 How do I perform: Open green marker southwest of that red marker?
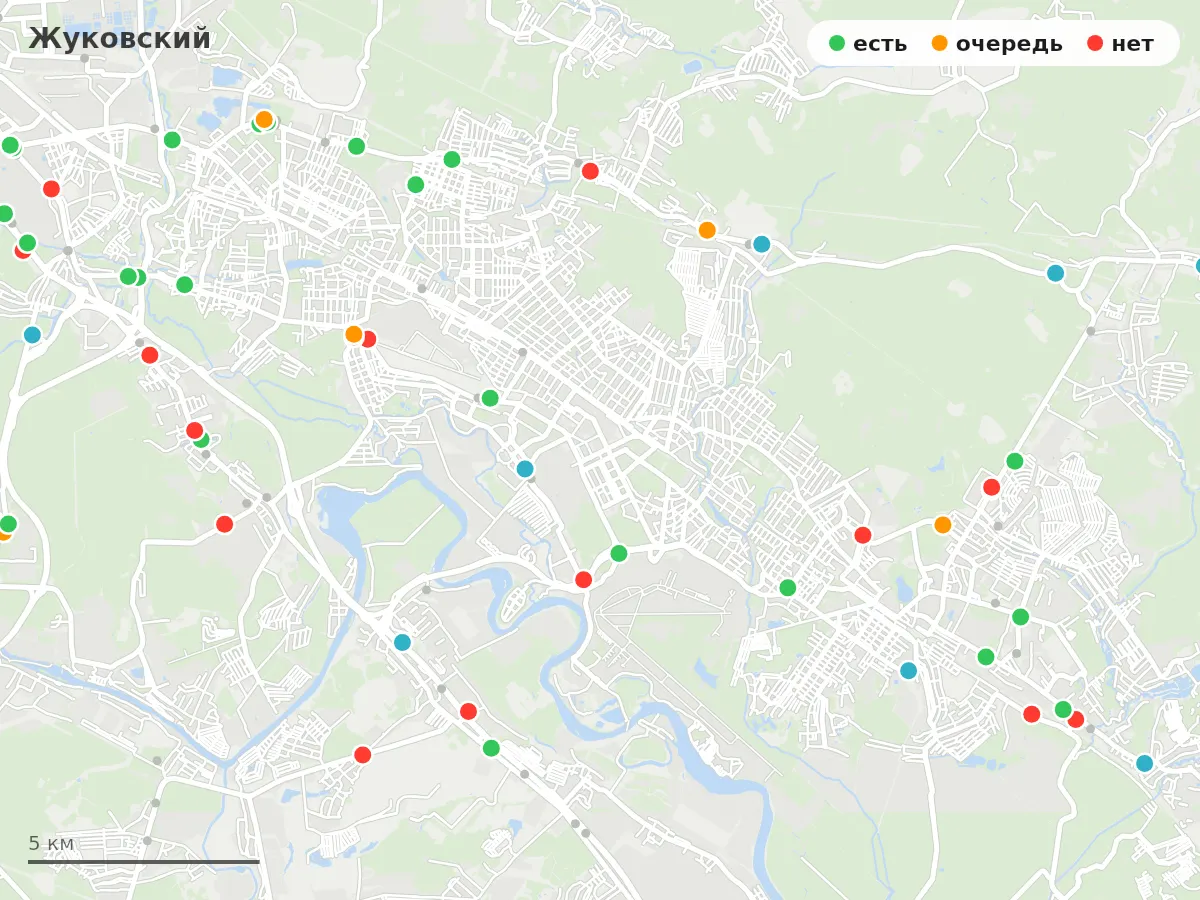[787, 588]
